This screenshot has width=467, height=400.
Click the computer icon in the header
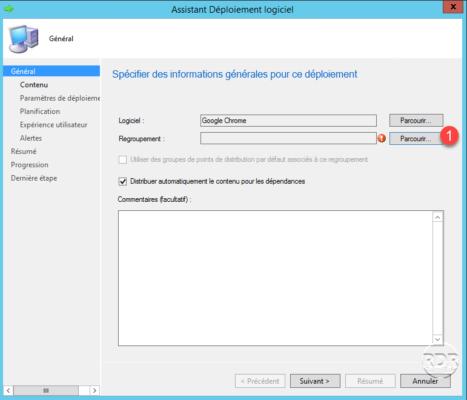[x=23, y=39]
